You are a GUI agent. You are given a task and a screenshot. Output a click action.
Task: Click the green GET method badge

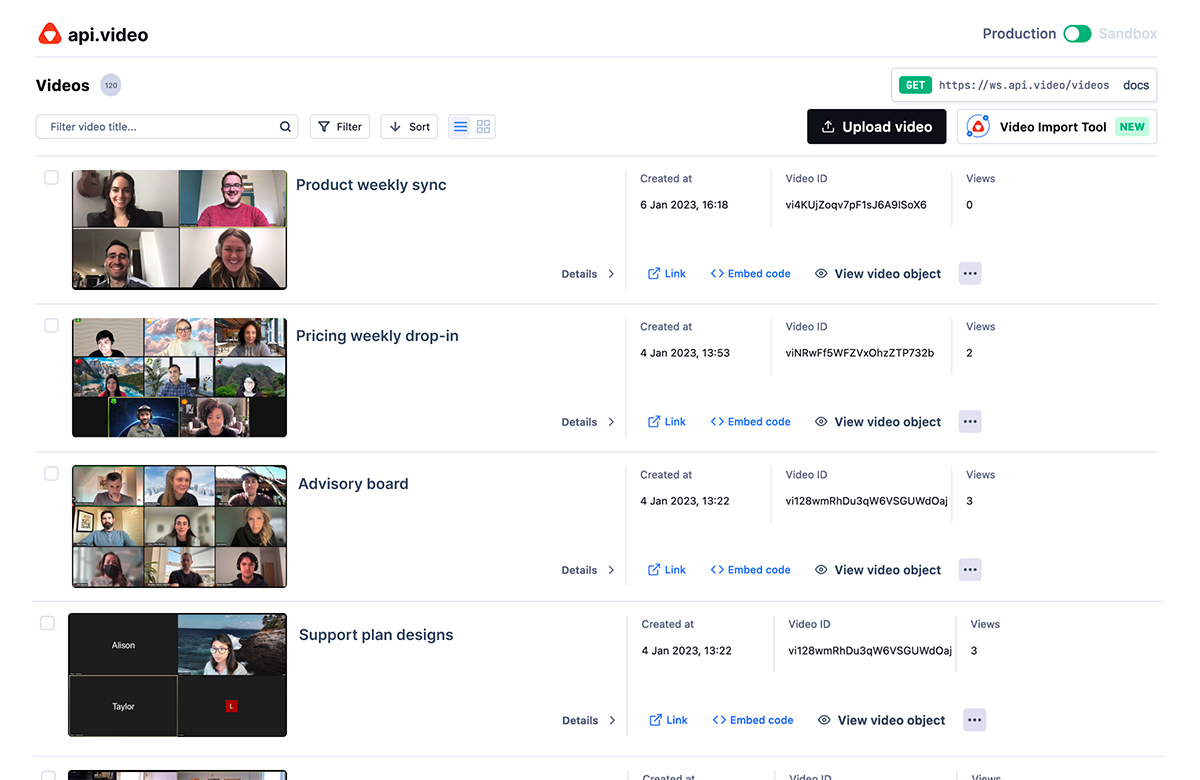tap(915, 85)
